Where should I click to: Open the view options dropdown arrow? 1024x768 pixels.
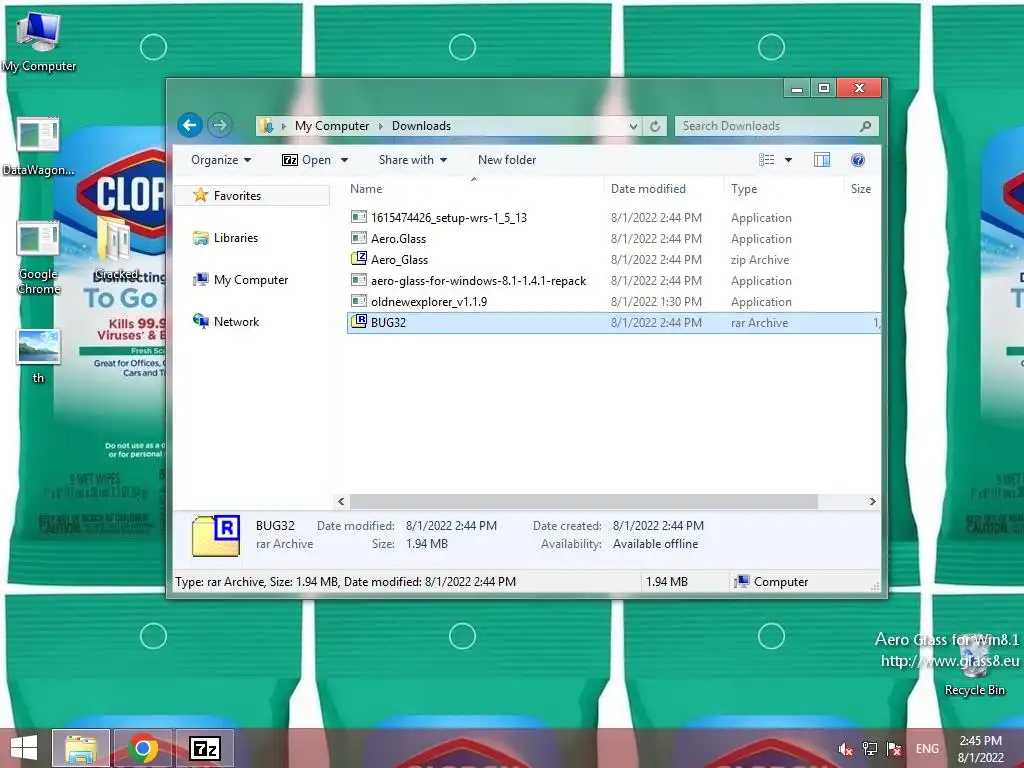pyautogui.click(x=788, y=160)
